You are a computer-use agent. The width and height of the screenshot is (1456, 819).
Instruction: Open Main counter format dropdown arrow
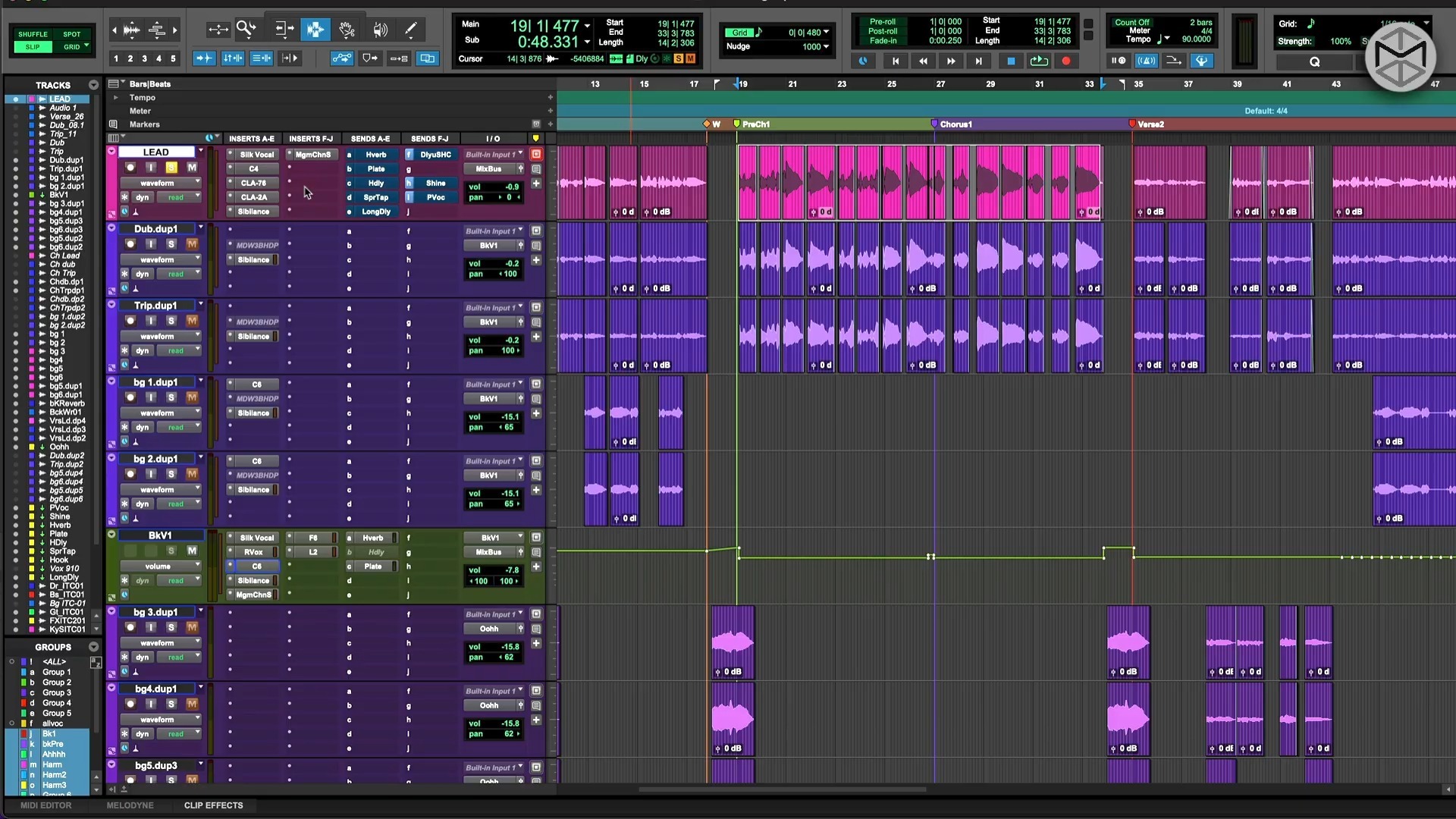point(587,26)
